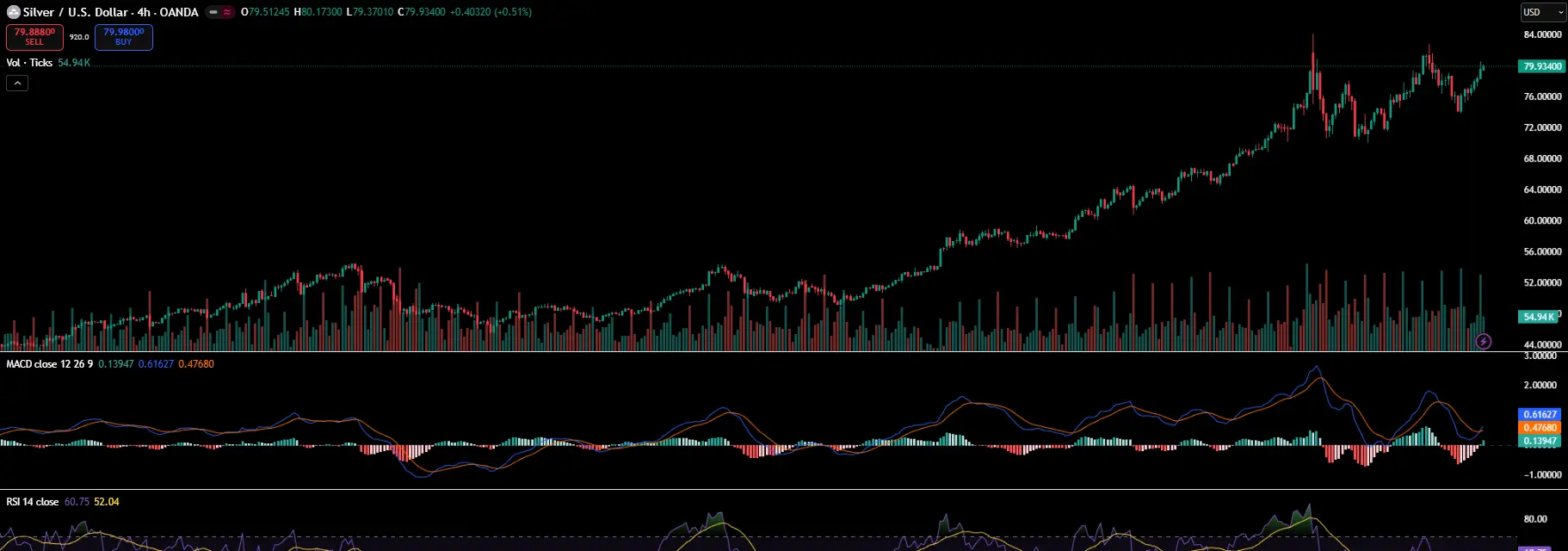Open the USD currency dropdown
This screenshot has height=551, width=1568.
(x=1543, y=12)
